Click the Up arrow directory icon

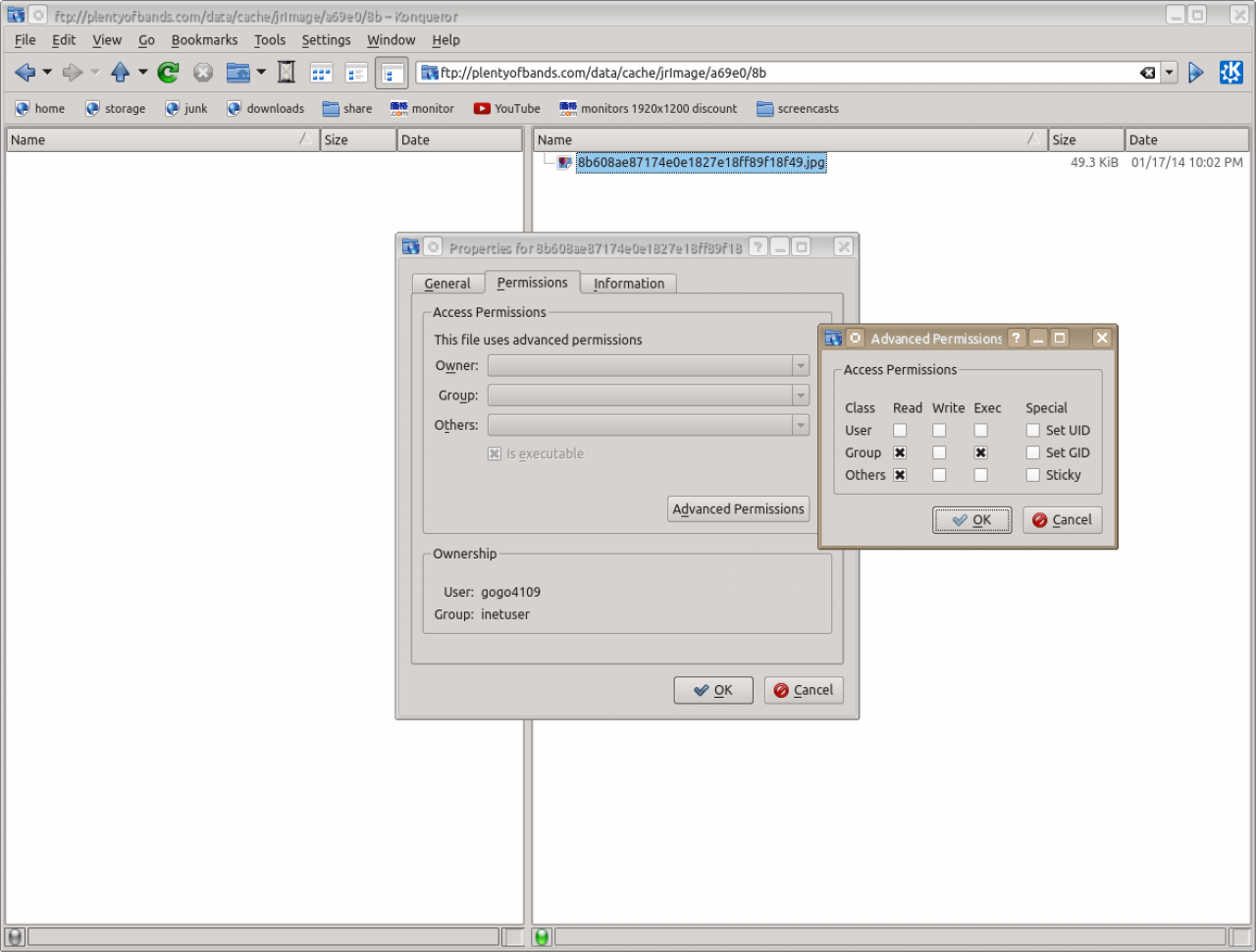pyautogui.click(x=120, y=73)
